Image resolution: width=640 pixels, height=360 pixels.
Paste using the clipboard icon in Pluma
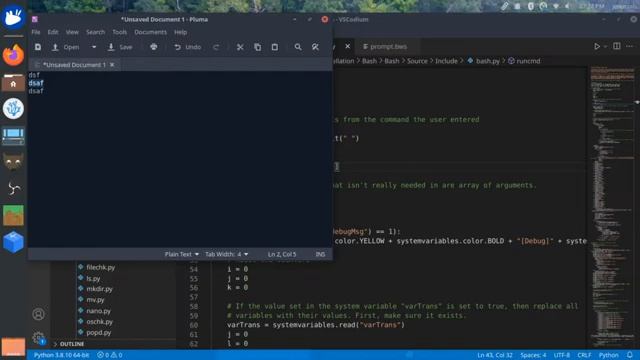[x=275, y=47]
